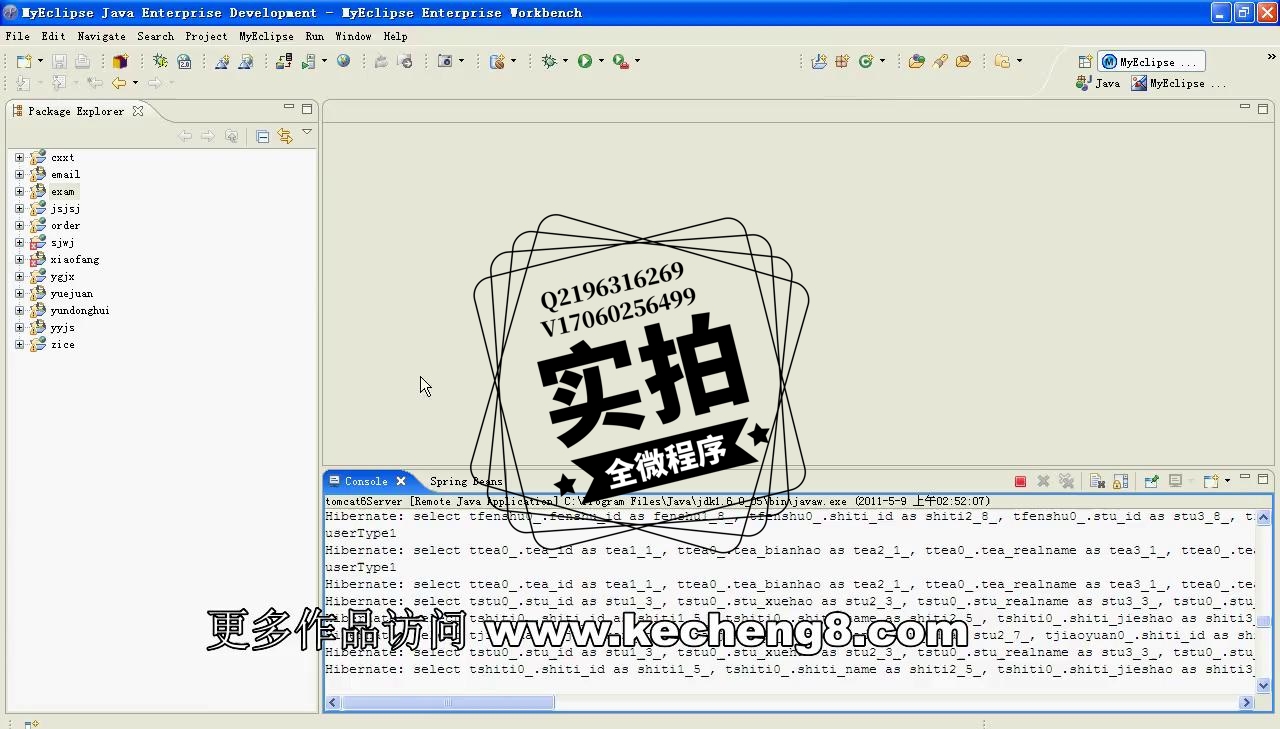Toggle Scroll Lock in Console
1280x729 pixels.
click(1121, 481)
